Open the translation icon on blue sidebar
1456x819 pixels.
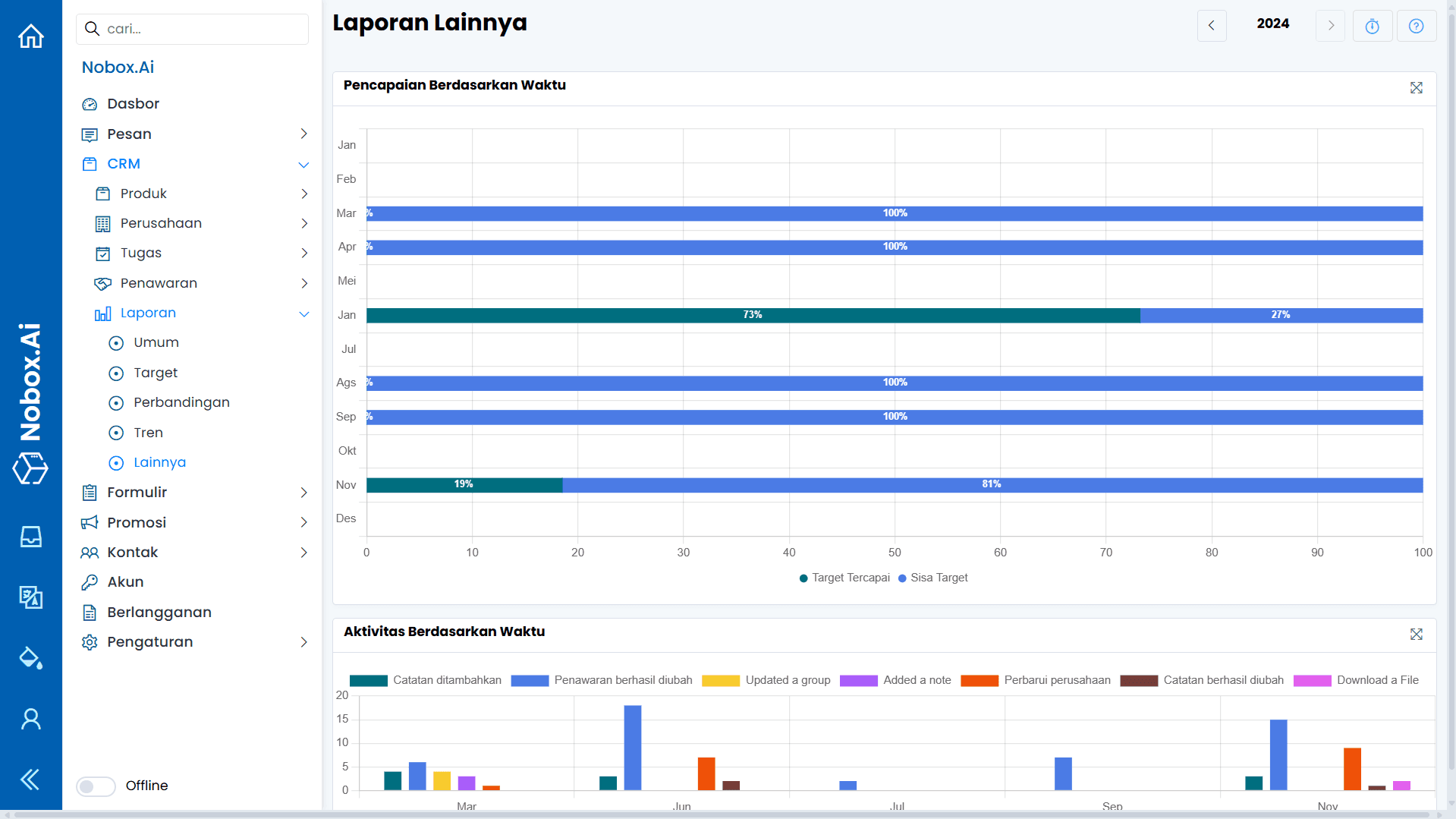click(x=30, y=597)
